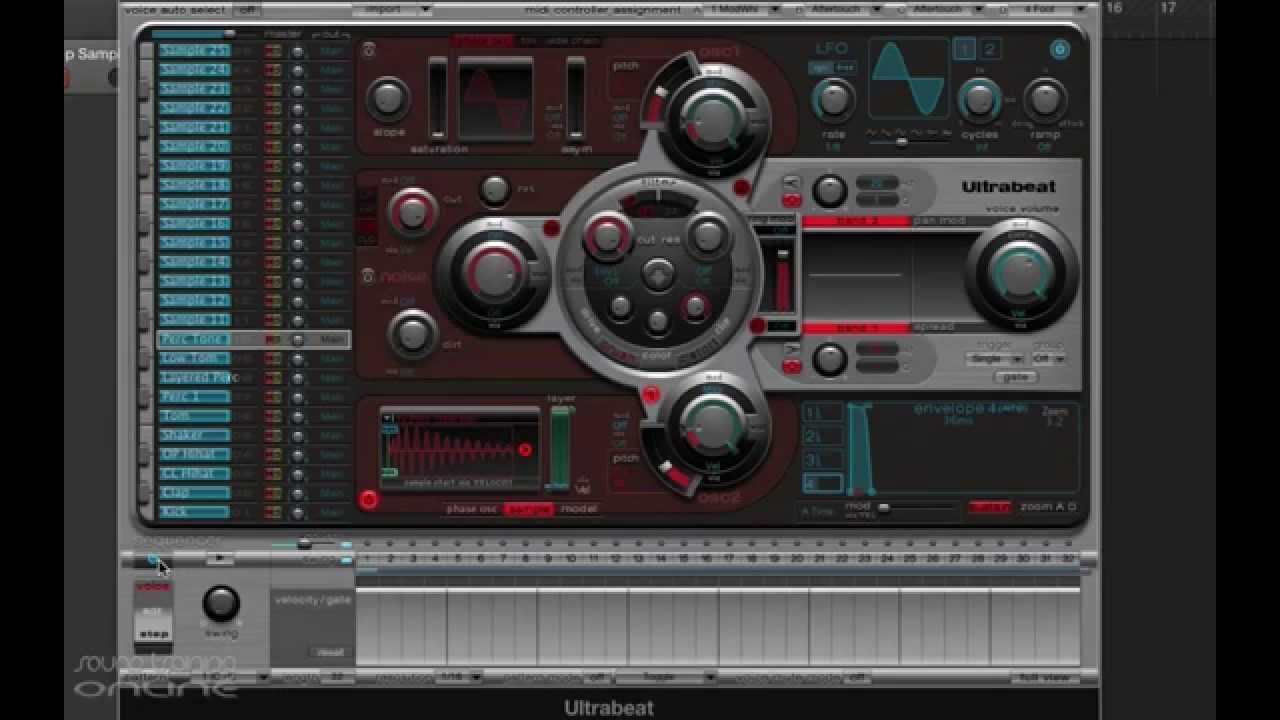This screenshot has height=720, width=1280.
Task: Select the Shaker voice in list
Action: pyautogui.click(x=194, y=435)
